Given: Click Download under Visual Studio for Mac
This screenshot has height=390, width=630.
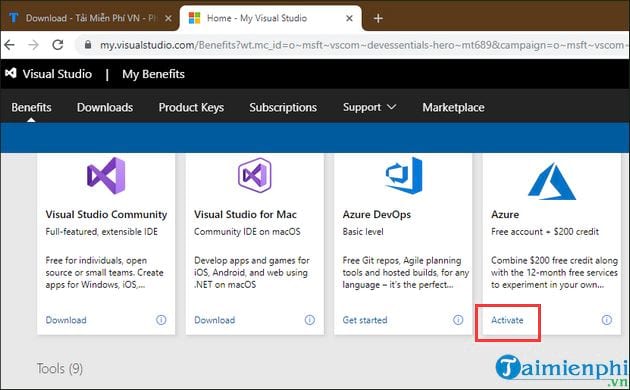Looking at the screenshot, I should pyautogui.click(x=215, y=320).
